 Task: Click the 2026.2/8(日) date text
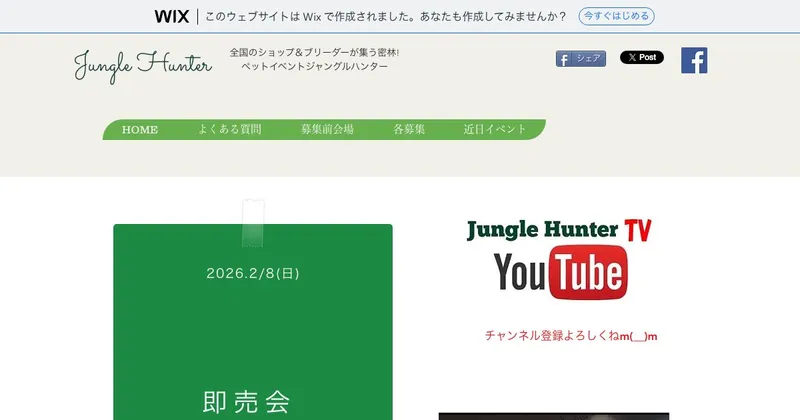coord(253,274)
